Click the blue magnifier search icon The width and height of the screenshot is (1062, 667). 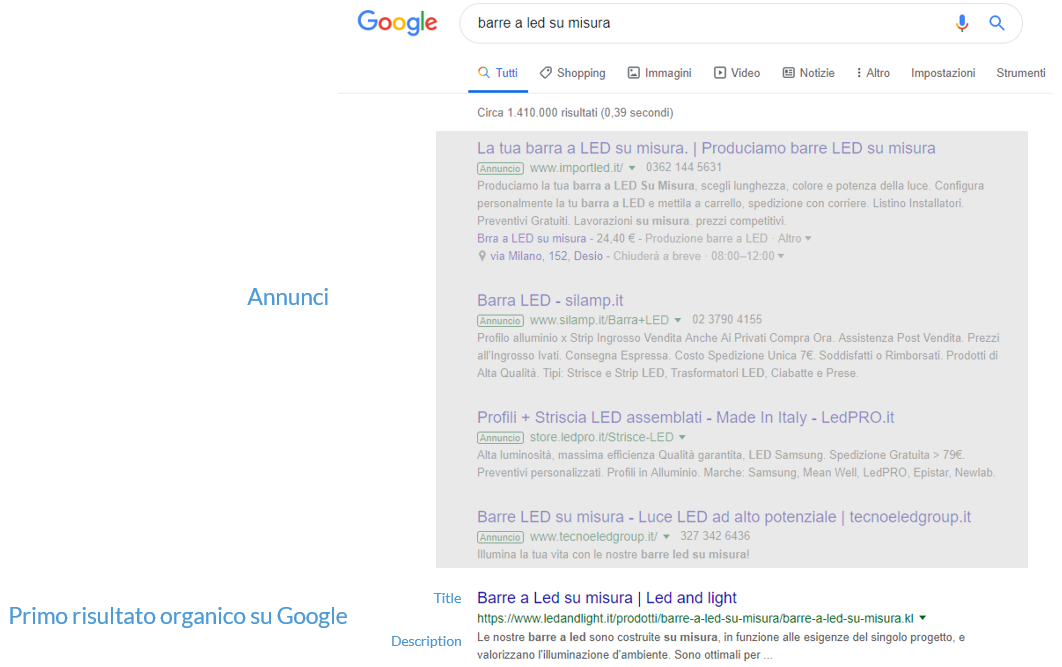pos(996,23)
